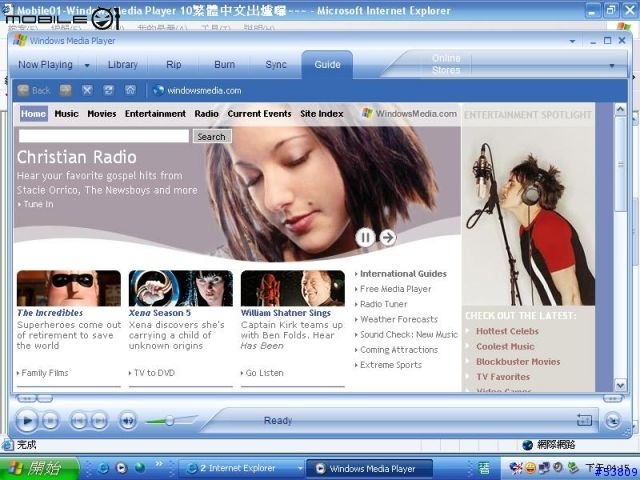
Task: Open the Sync tab
Action: pos(276,64)
